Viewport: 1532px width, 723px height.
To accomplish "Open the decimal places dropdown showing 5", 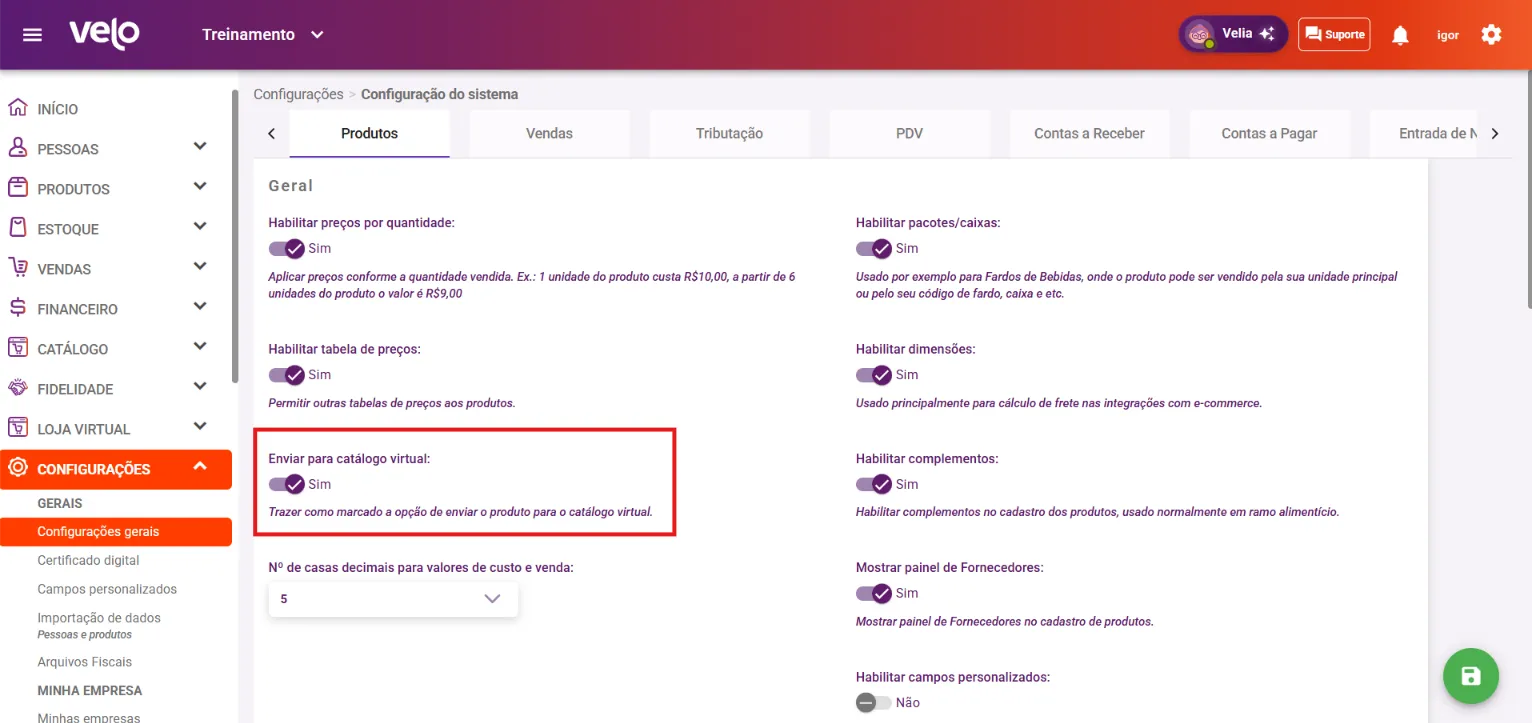I will tap(393, 599).
